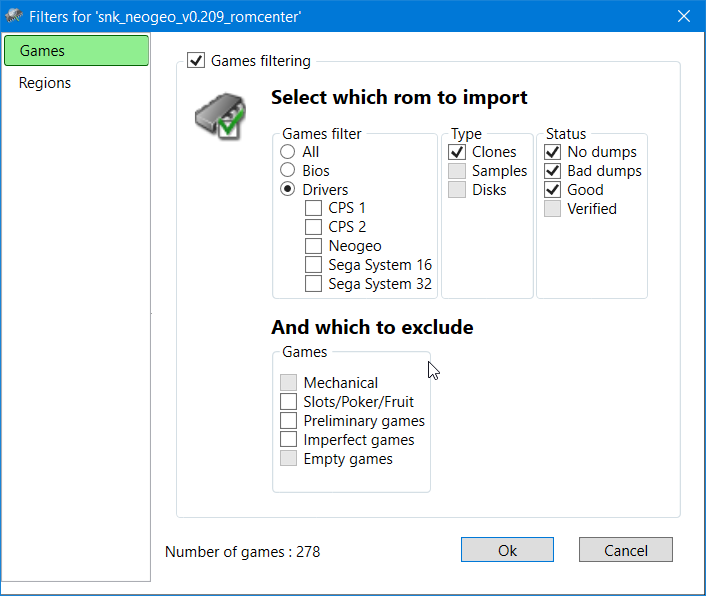Exclude Slots/Poker/Fruit games

[289, 402]
